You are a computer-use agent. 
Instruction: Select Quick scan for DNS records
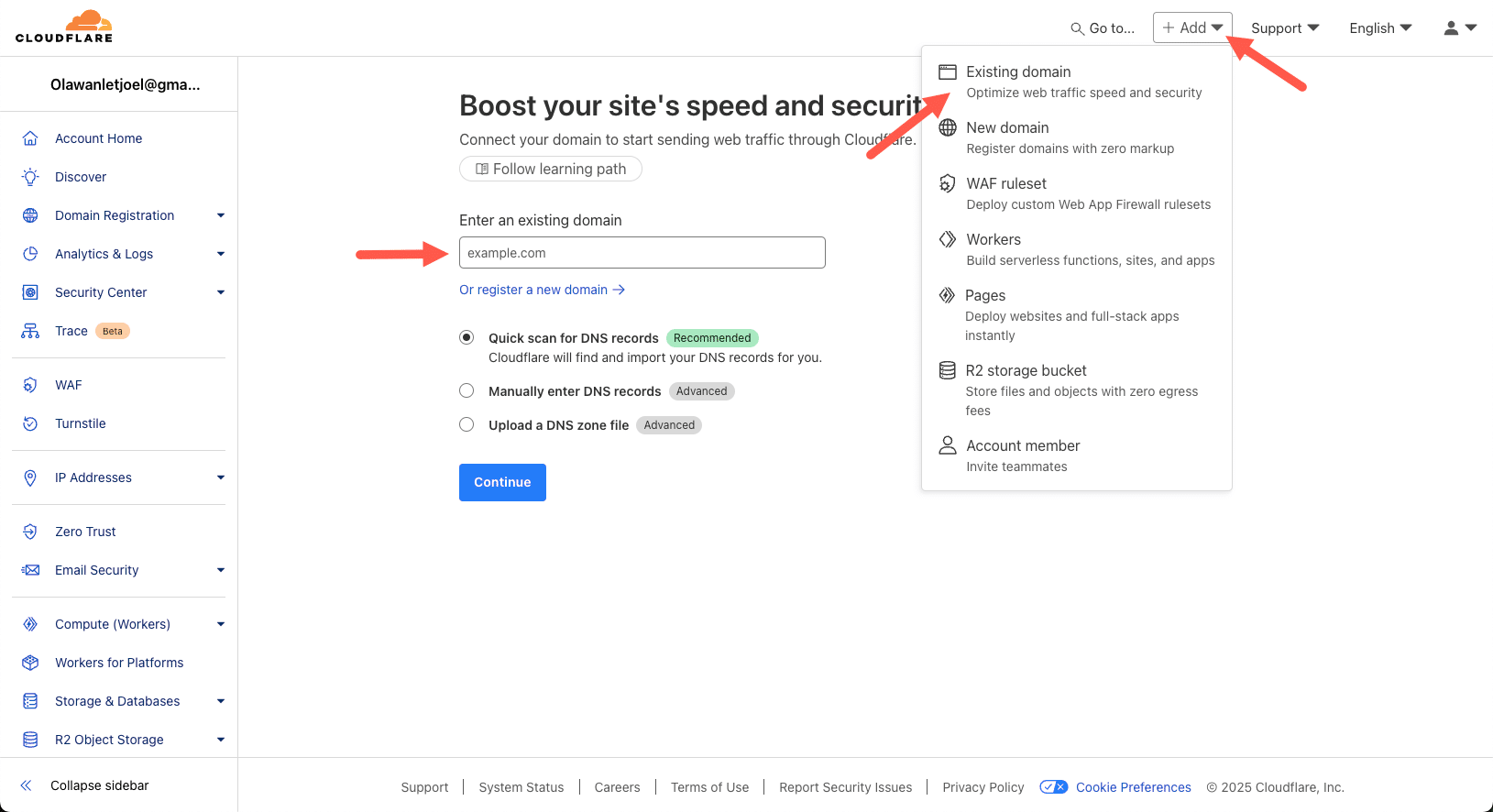(467, 337)
